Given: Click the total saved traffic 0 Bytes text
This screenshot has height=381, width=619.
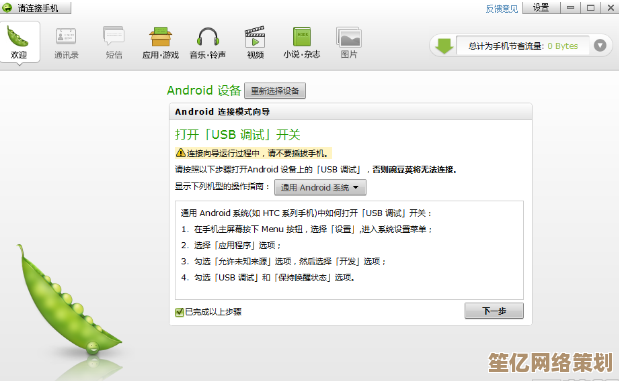Looking at the screenshot, I should 523,46.
